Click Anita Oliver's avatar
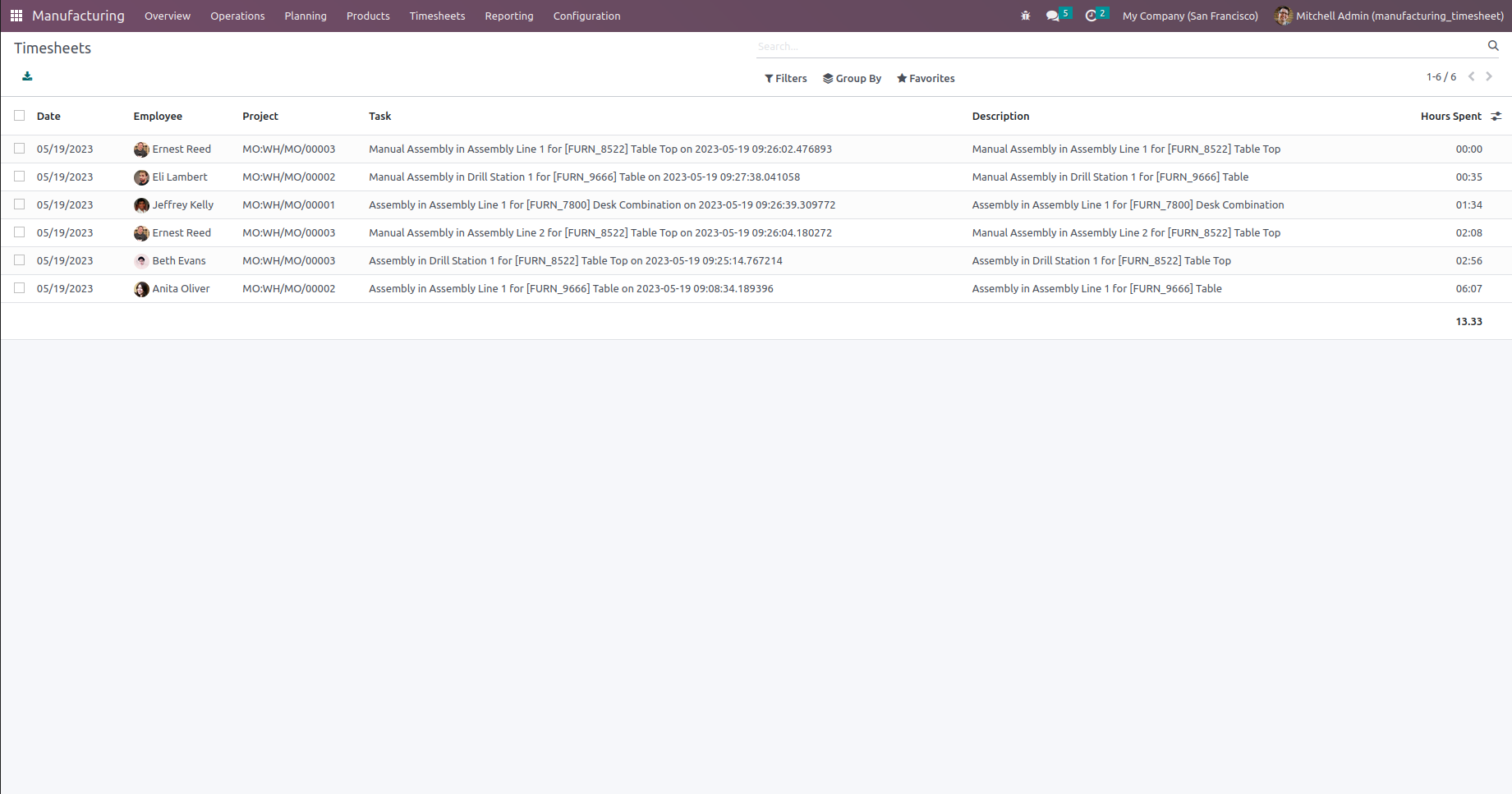This screenshot has height=794, width=1512. [x=141, y=289]
